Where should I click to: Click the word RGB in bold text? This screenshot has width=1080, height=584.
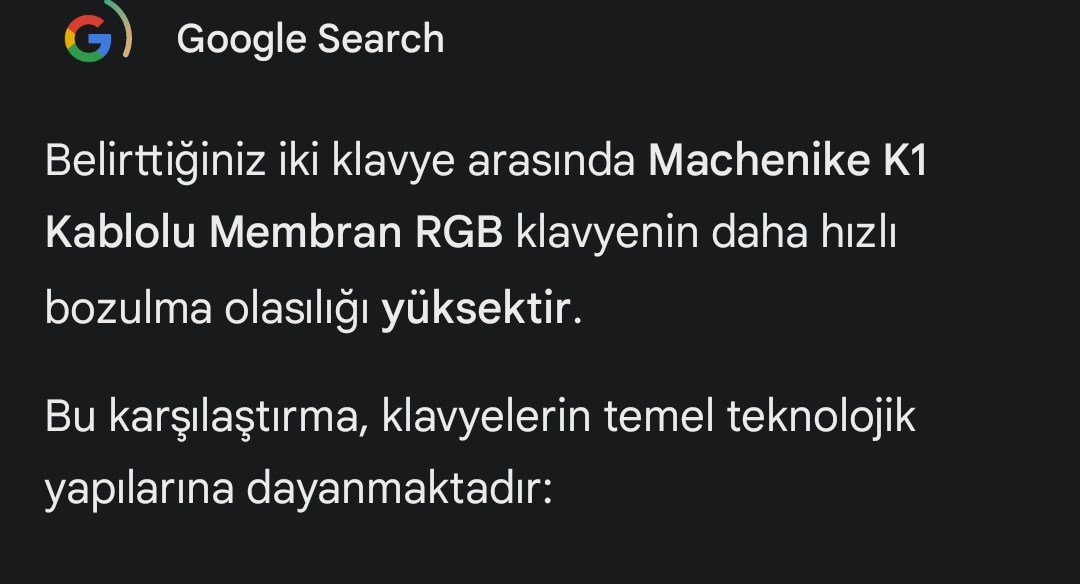[x=459, y=232]
